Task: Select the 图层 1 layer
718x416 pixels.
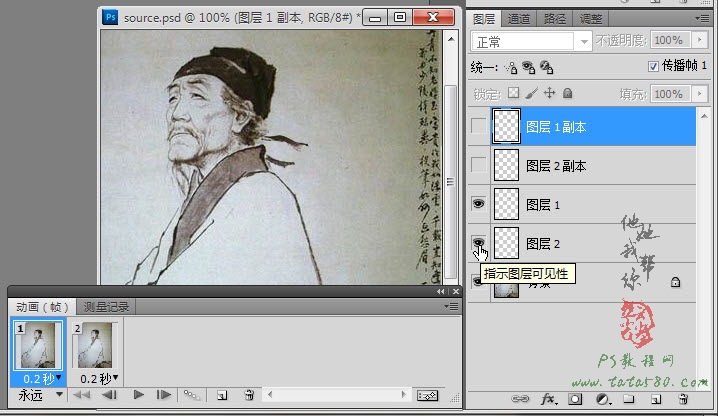Action: [x=593, y=204]
